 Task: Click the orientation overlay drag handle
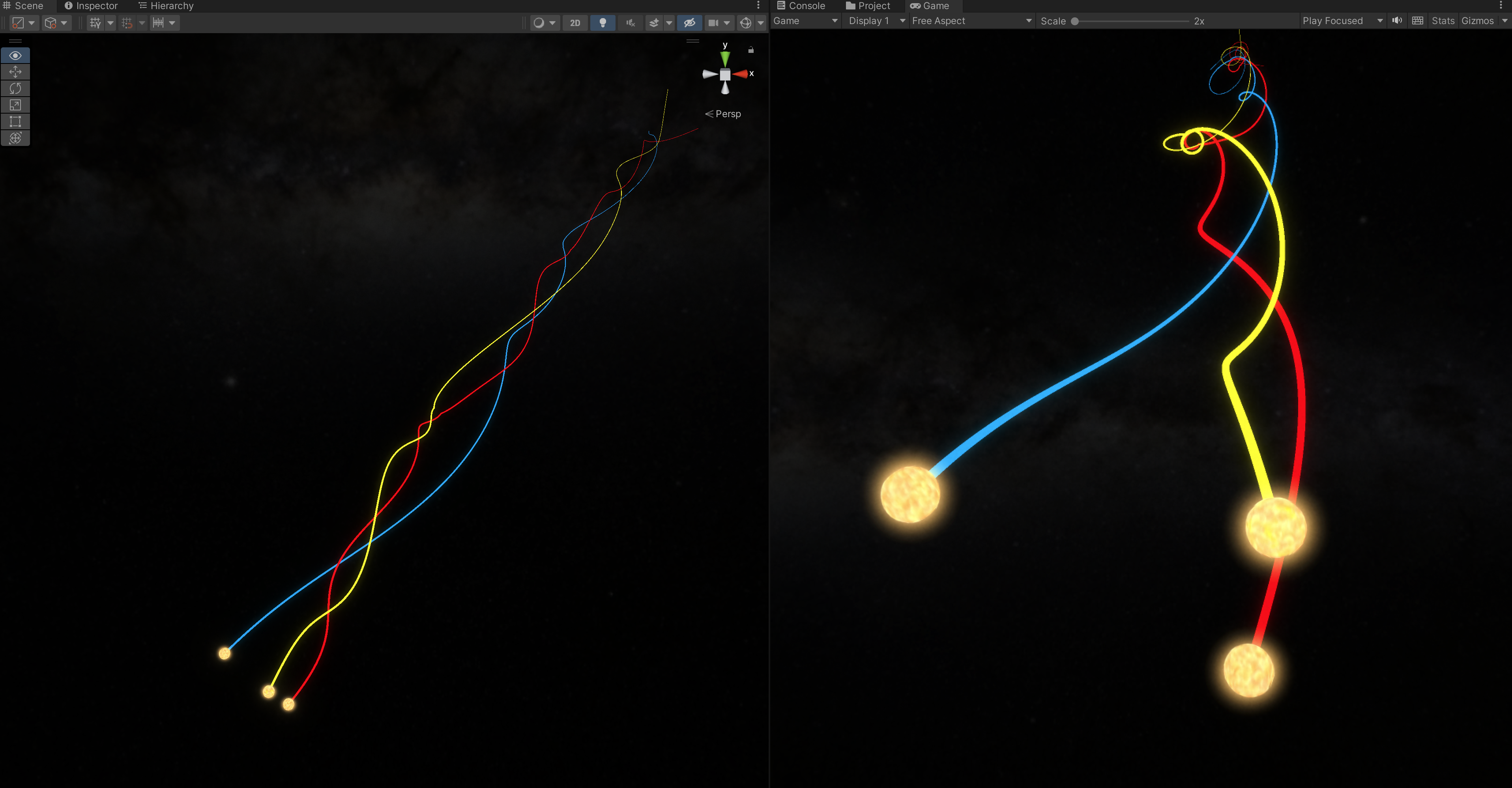692,41
